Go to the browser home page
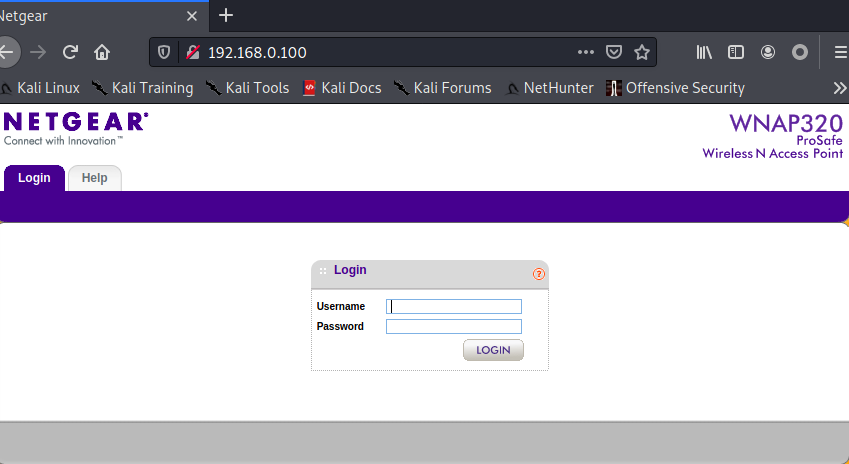The width and height of the screenshot is (849, 464). (102, 53)
